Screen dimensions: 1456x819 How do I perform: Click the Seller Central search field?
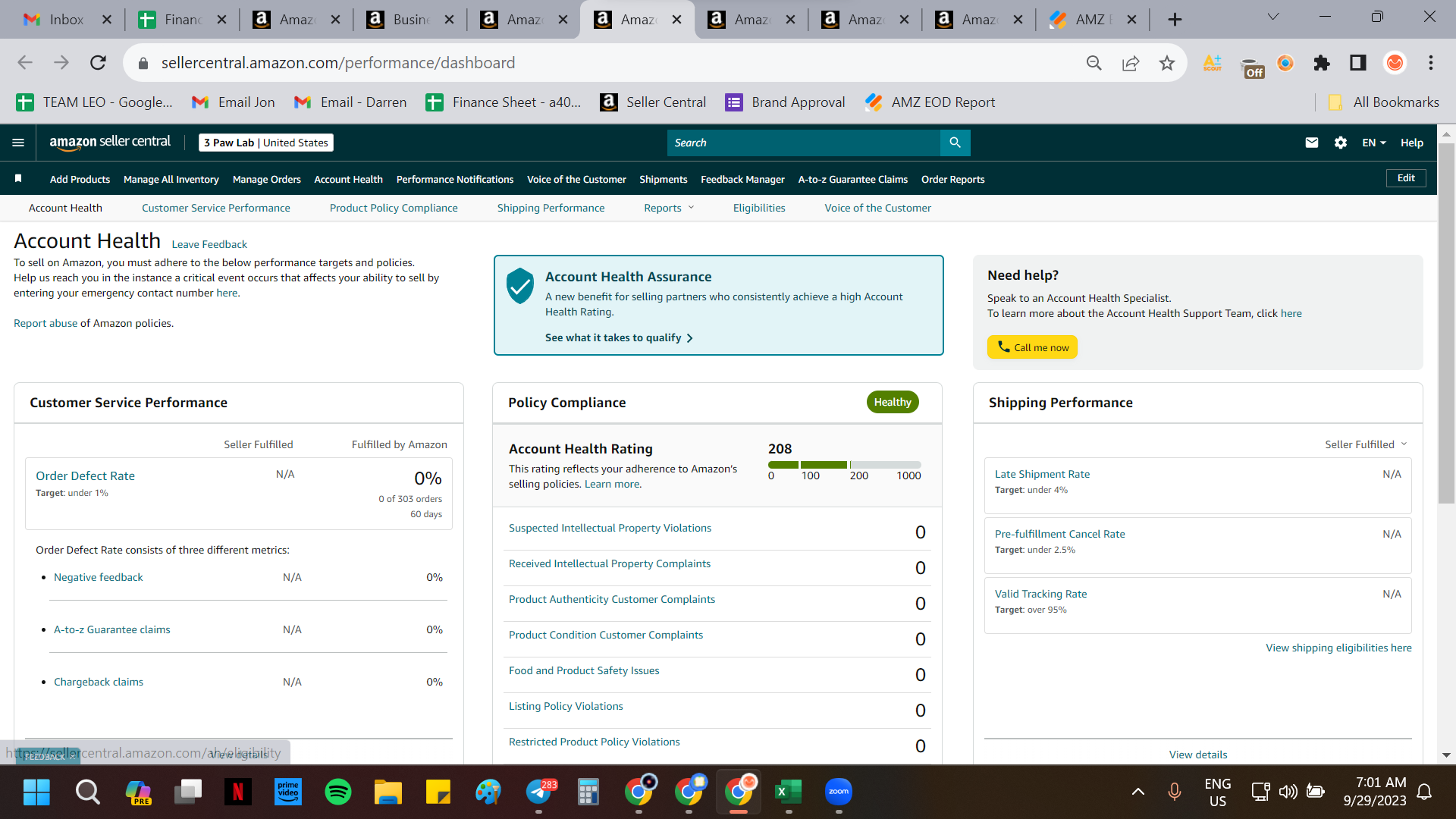click(803, 143)
